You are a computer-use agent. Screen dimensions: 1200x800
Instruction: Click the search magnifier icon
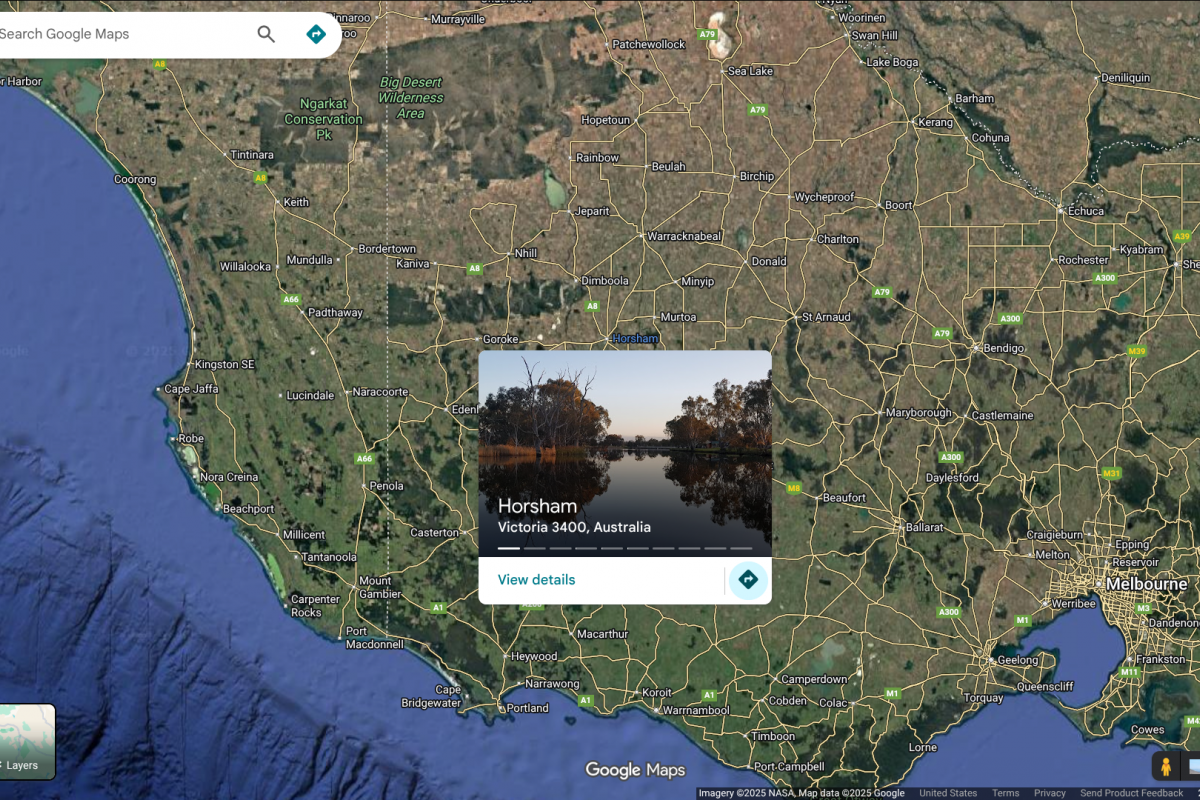pyautogui.click(x=266, y=34)
